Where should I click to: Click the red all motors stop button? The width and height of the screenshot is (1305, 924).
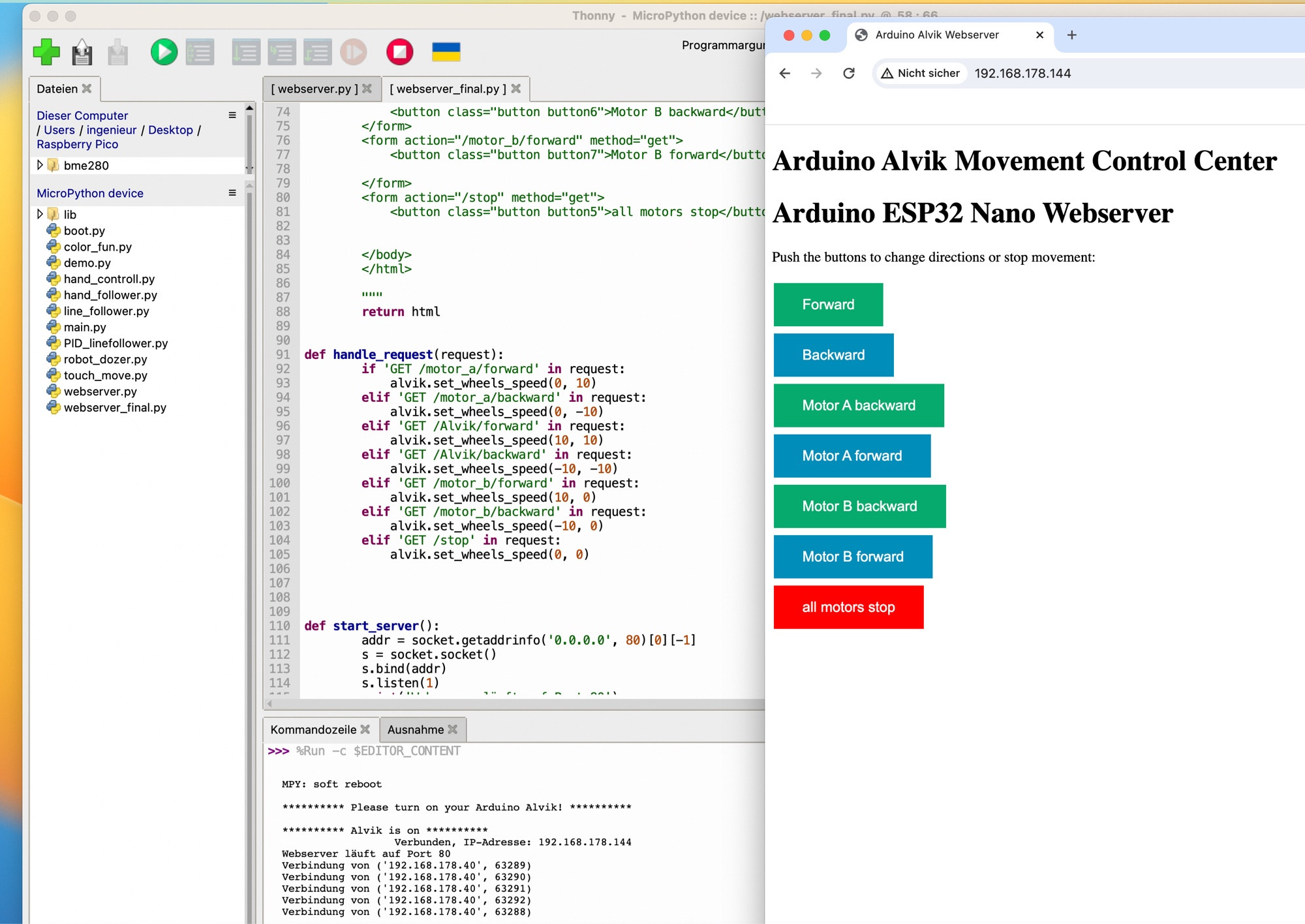848,607
